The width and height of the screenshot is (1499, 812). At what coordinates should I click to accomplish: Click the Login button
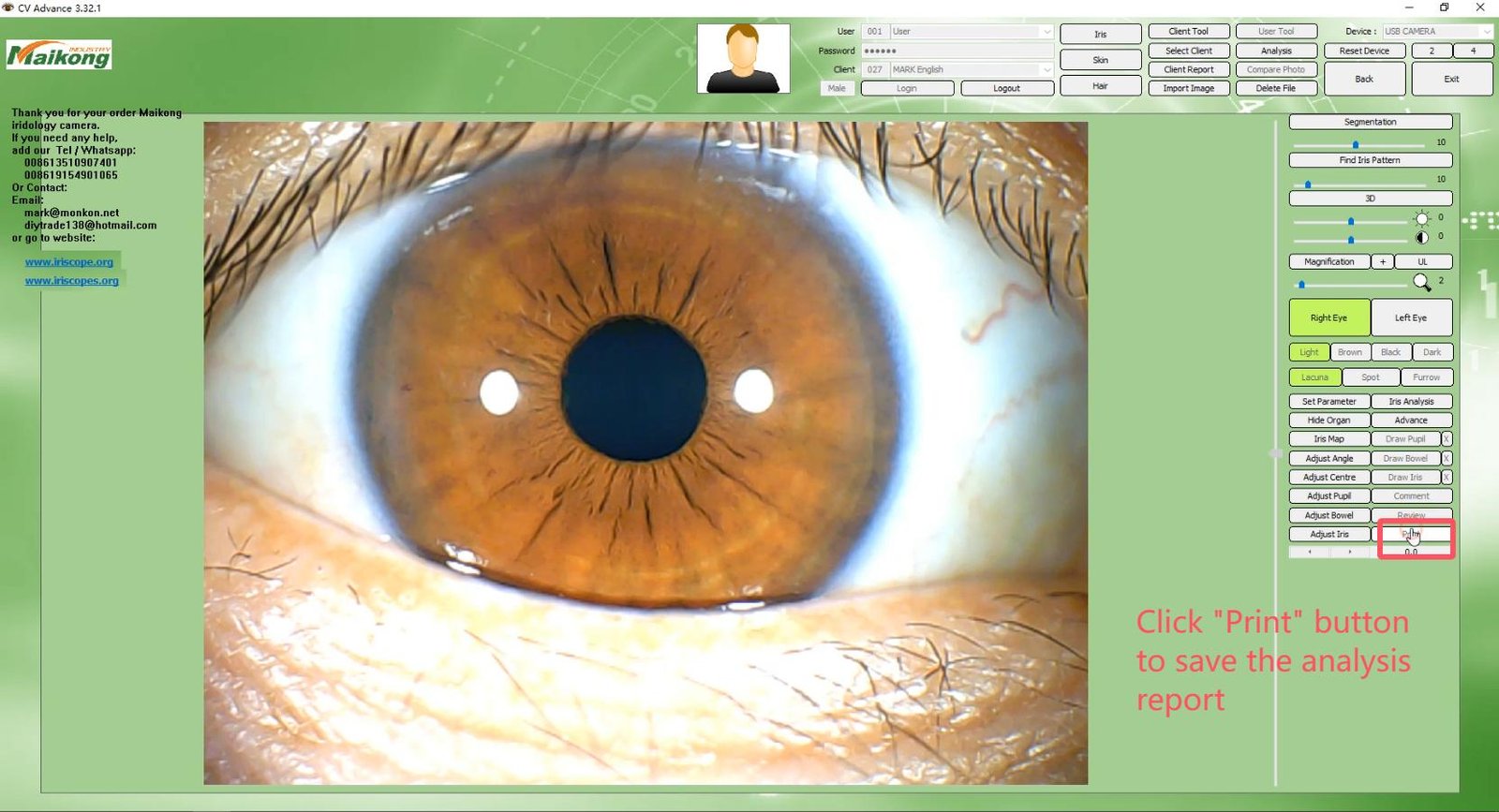[907, 88]
